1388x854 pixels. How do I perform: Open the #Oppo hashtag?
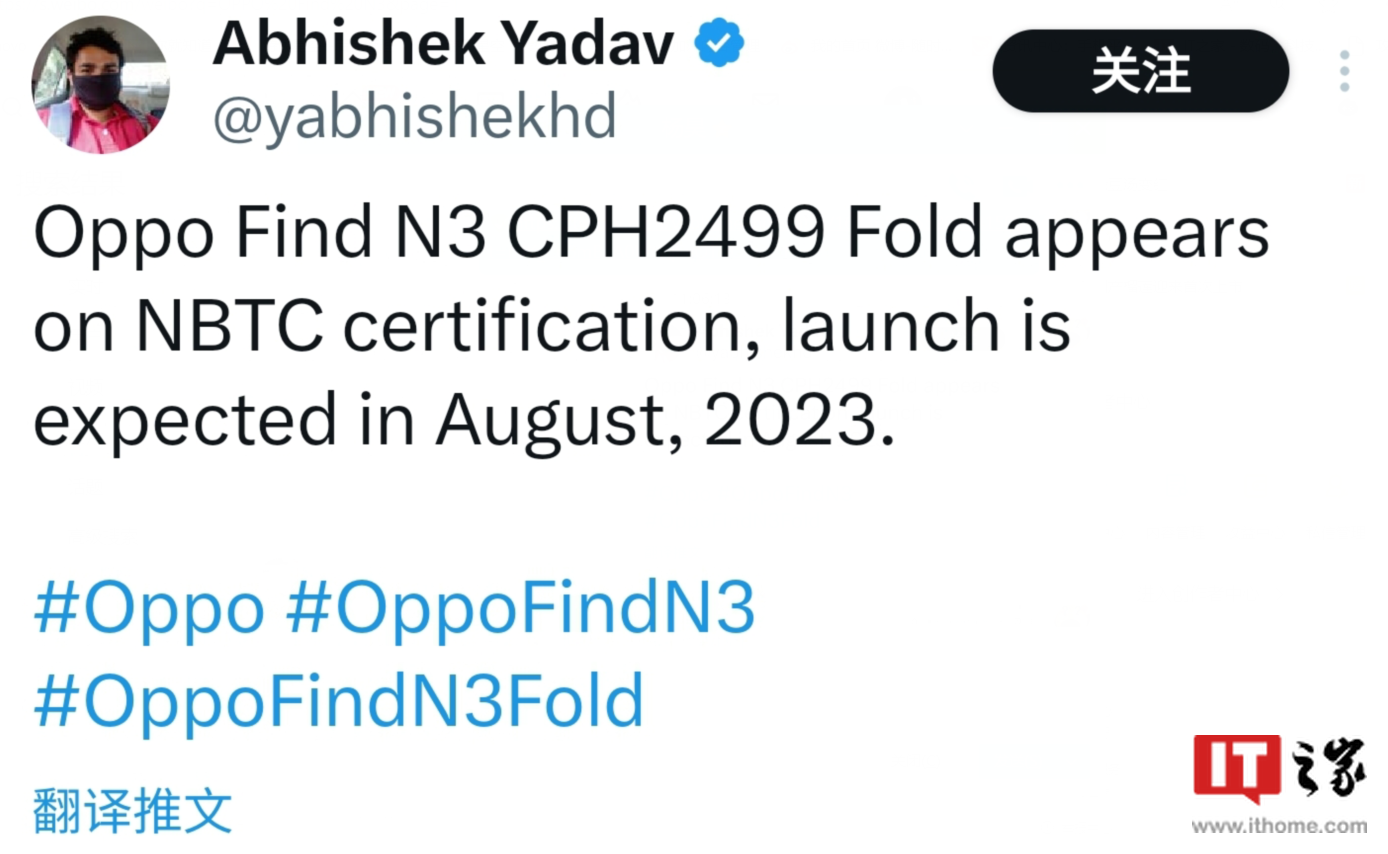point(149,608)
